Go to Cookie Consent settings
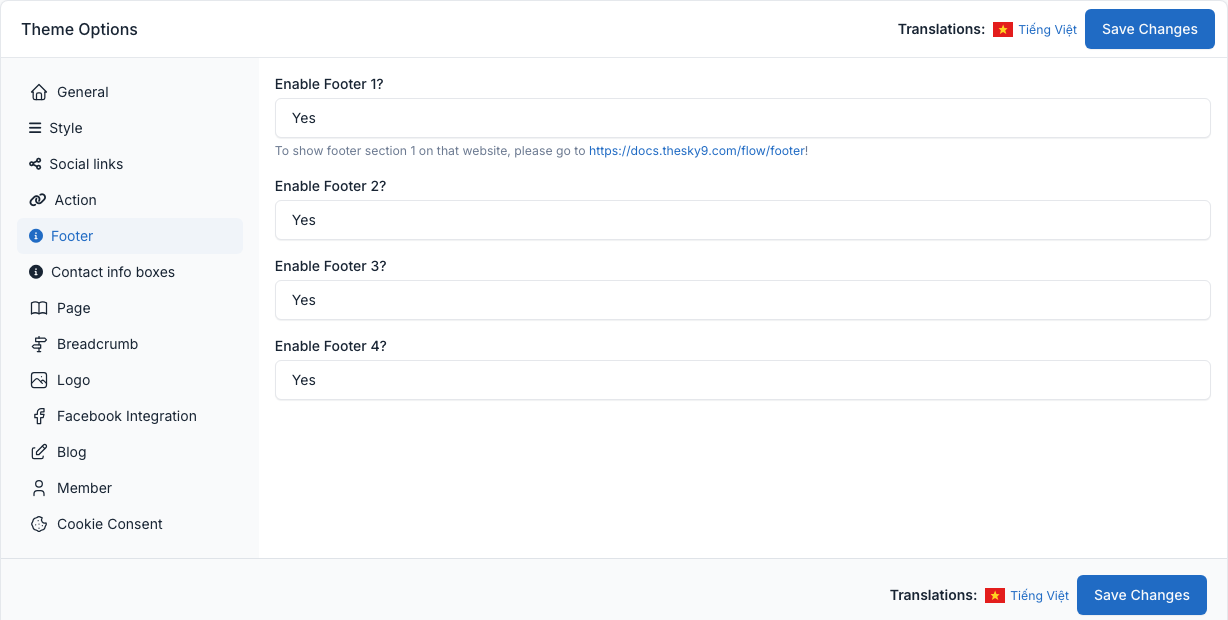Viewport: 1228px width, 620px height. (x=130, y=524)
